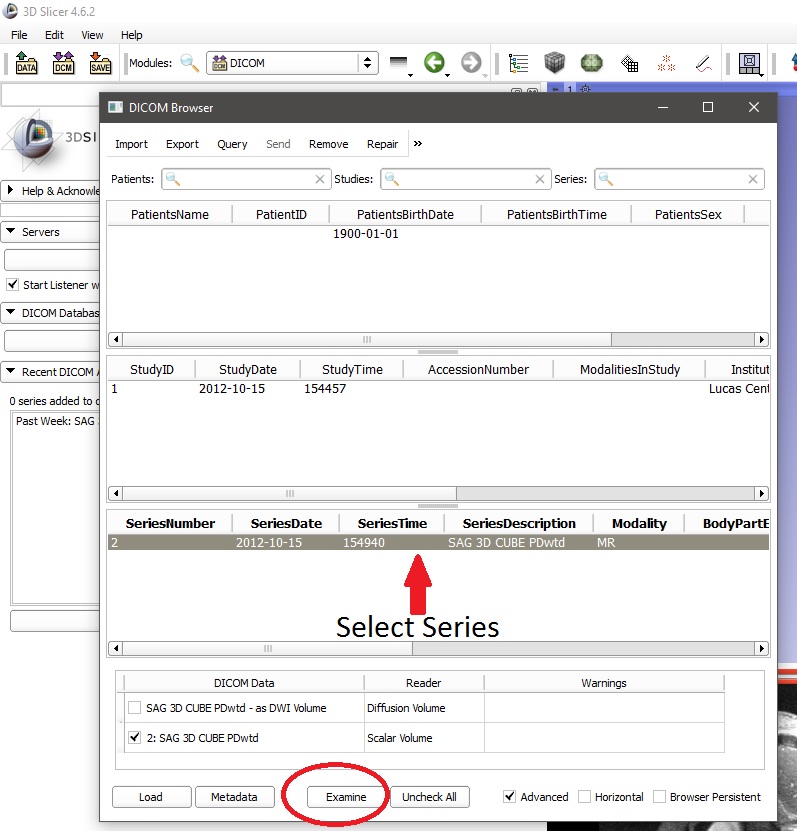The height and width of the screenshot is (831, 797).
Task: Open the Volume Rendering cube icon
Action: point(555,63)
